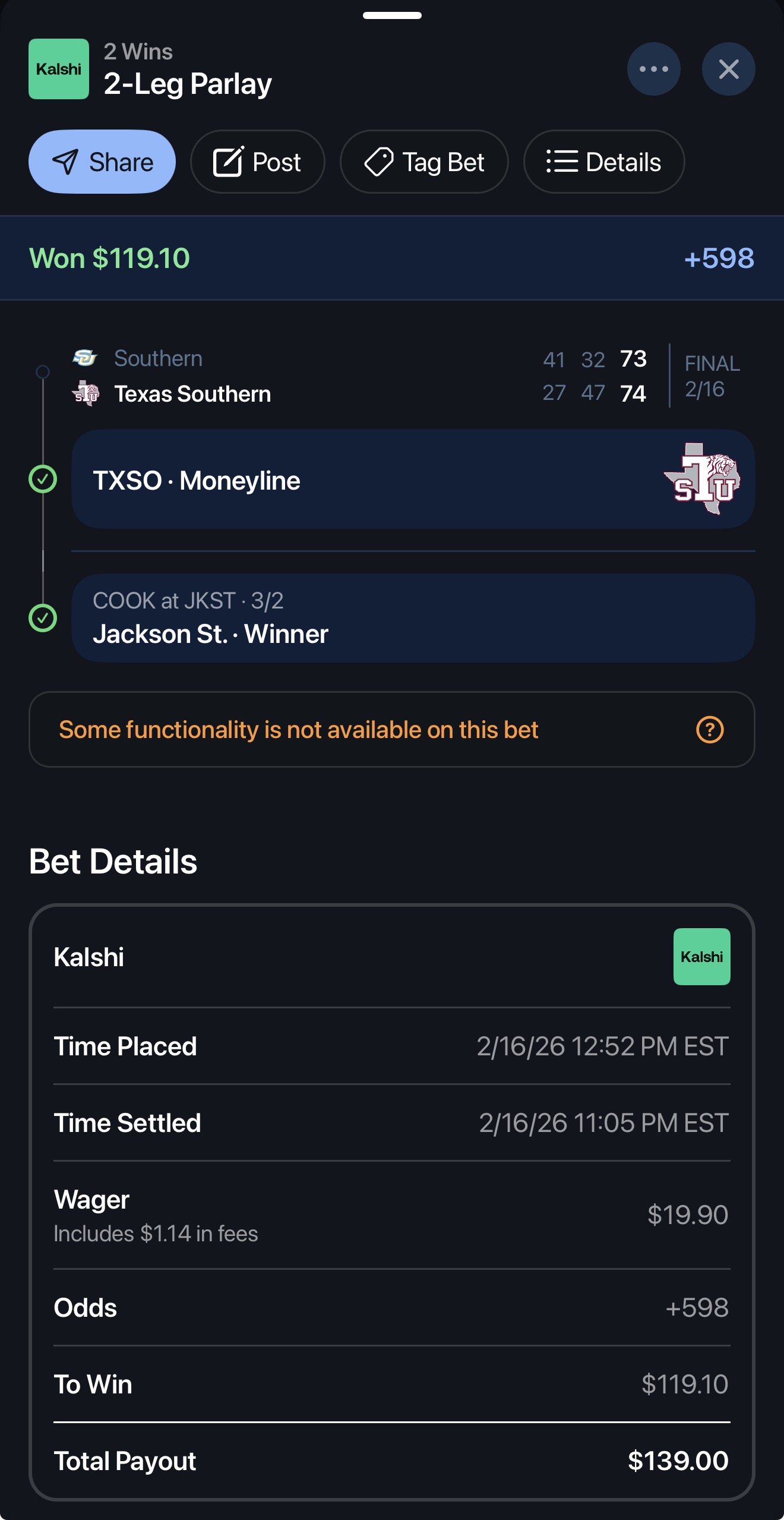The width and height of the screenshot is (784, 1520).
Task: Tap the Won $119.10 result banner
Action: tap(109, 258)
